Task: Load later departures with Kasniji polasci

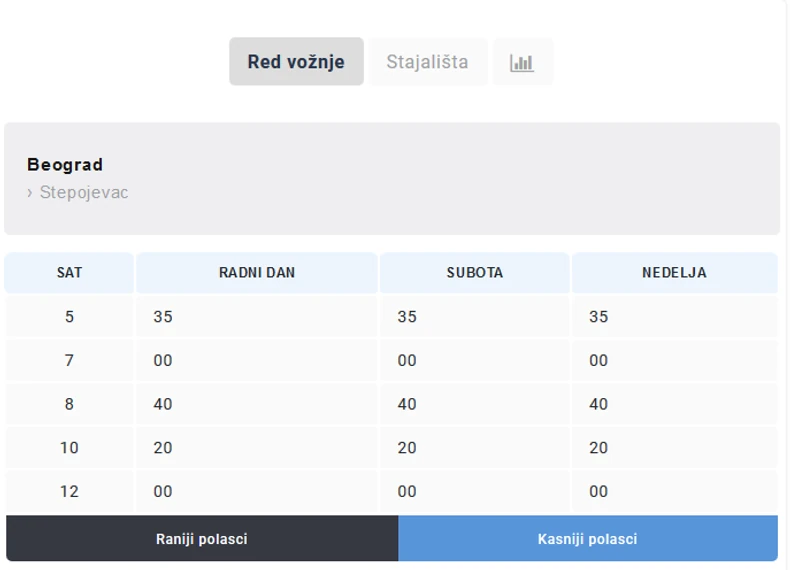Action: tap(587, 539)
